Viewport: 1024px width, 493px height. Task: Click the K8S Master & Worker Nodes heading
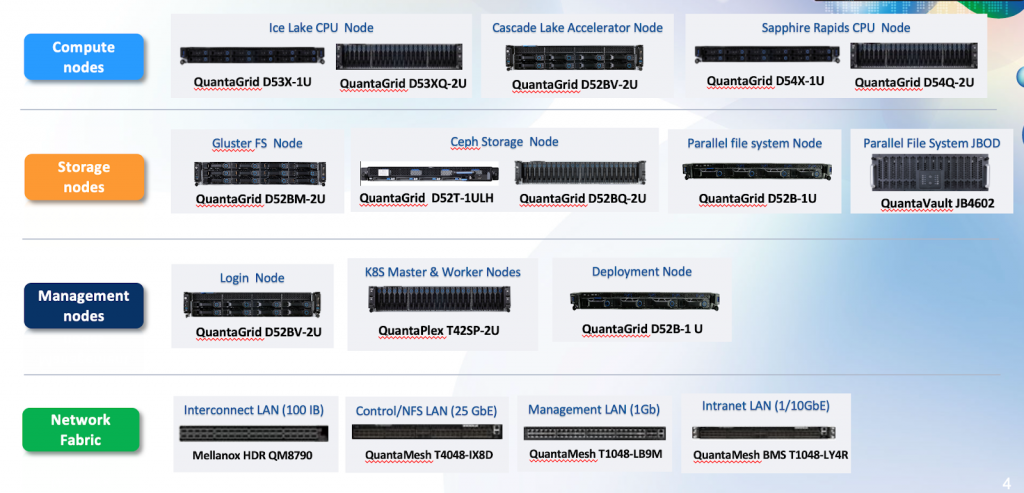click(x=443, y=272)
